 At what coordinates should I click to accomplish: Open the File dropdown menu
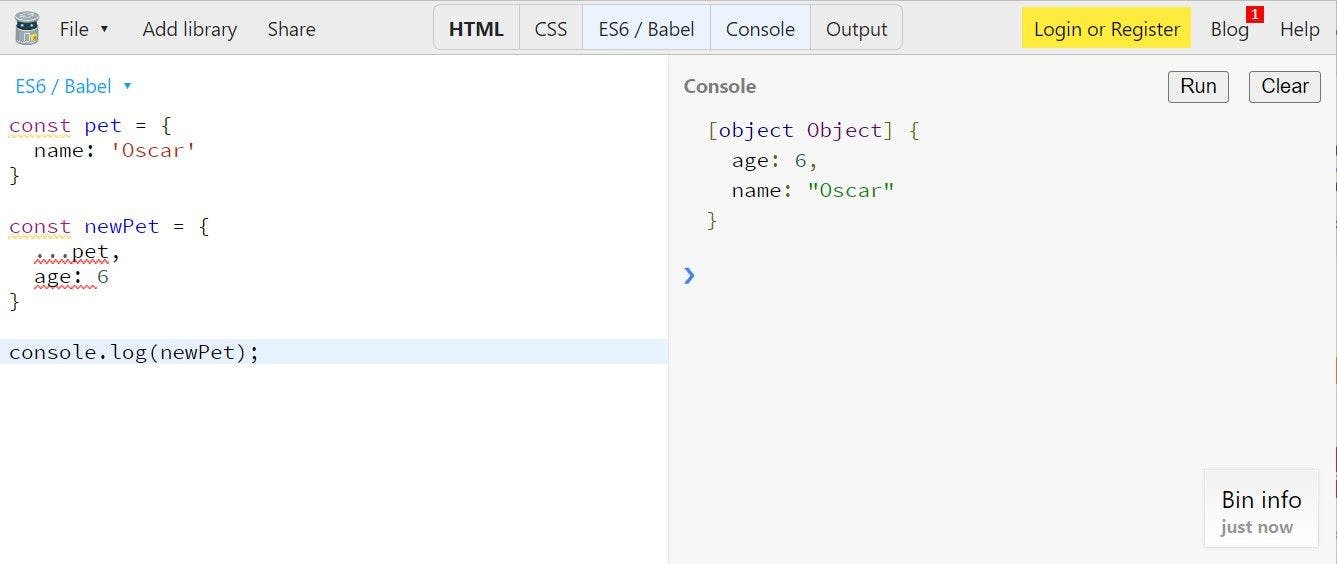pyautogui.click(x=84, y=29)
